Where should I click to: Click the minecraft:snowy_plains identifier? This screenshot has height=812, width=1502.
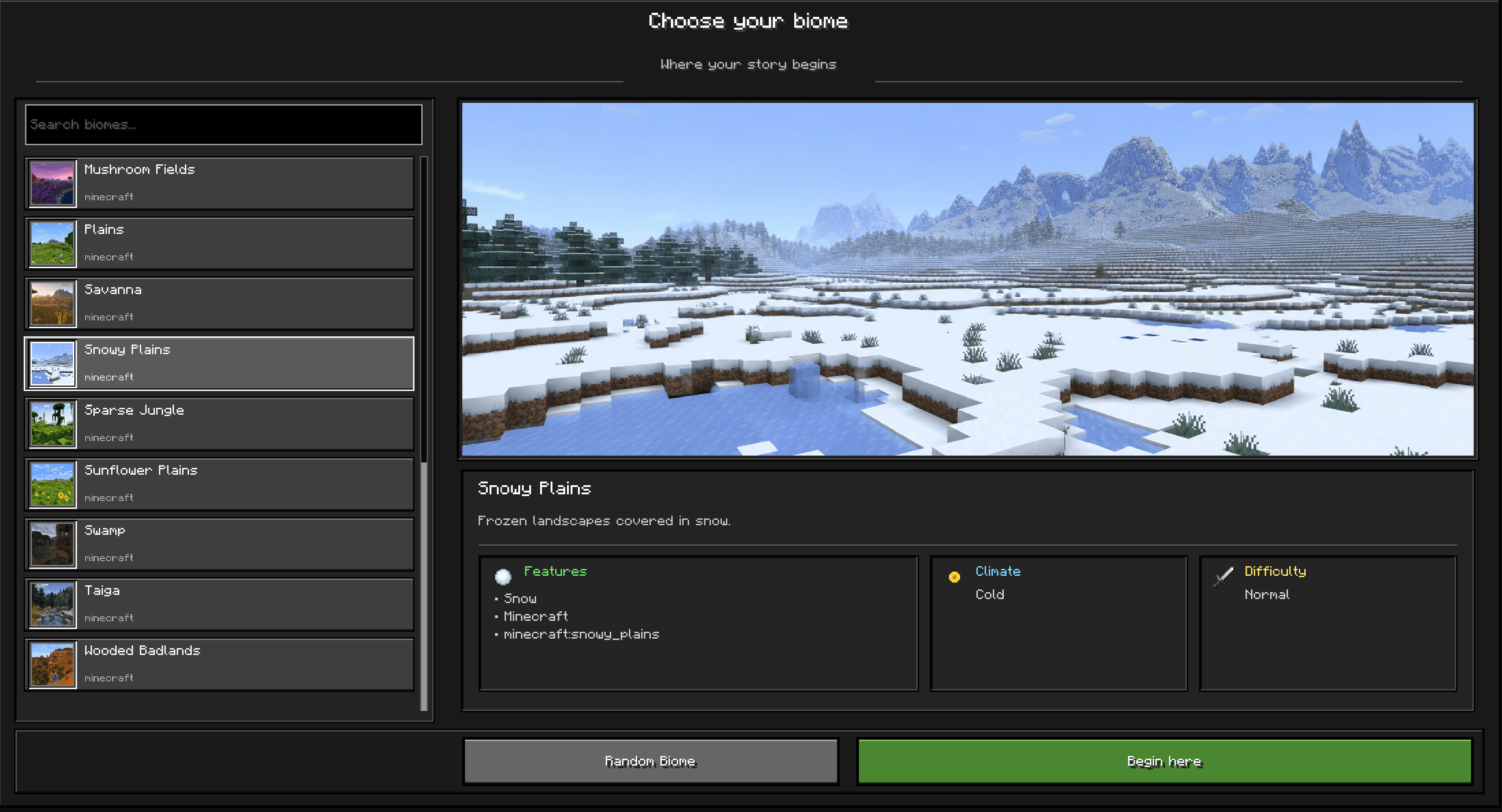(x=581, y=634)
